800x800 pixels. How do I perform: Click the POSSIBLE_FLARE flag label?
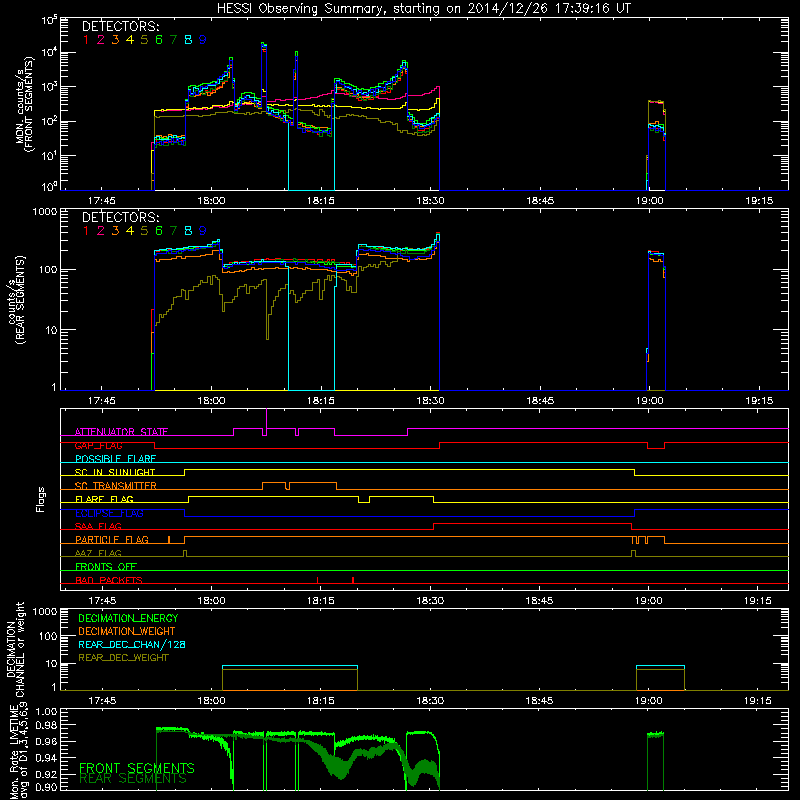115,459
